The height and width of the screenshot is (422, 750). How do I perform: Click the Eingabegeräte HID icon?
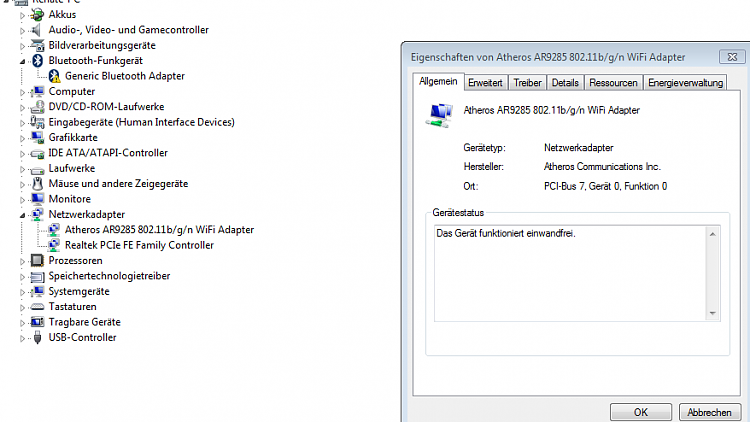pos(37,122)
